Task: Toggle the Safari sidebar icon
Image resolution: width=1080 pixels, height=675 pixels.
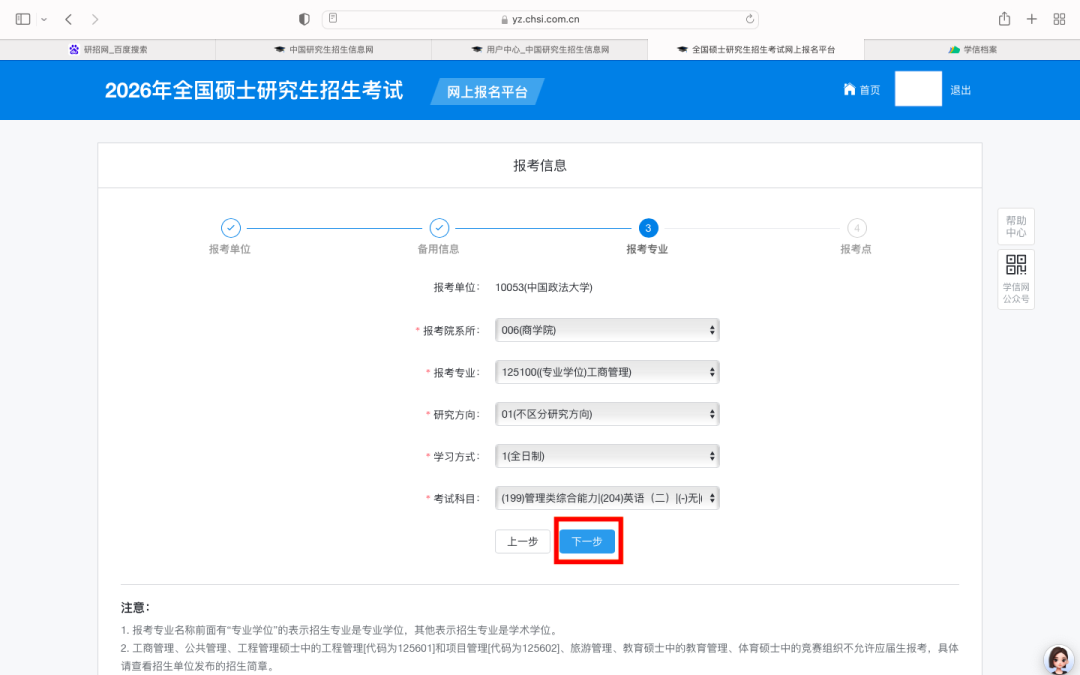Action: [x=23, y=19]
